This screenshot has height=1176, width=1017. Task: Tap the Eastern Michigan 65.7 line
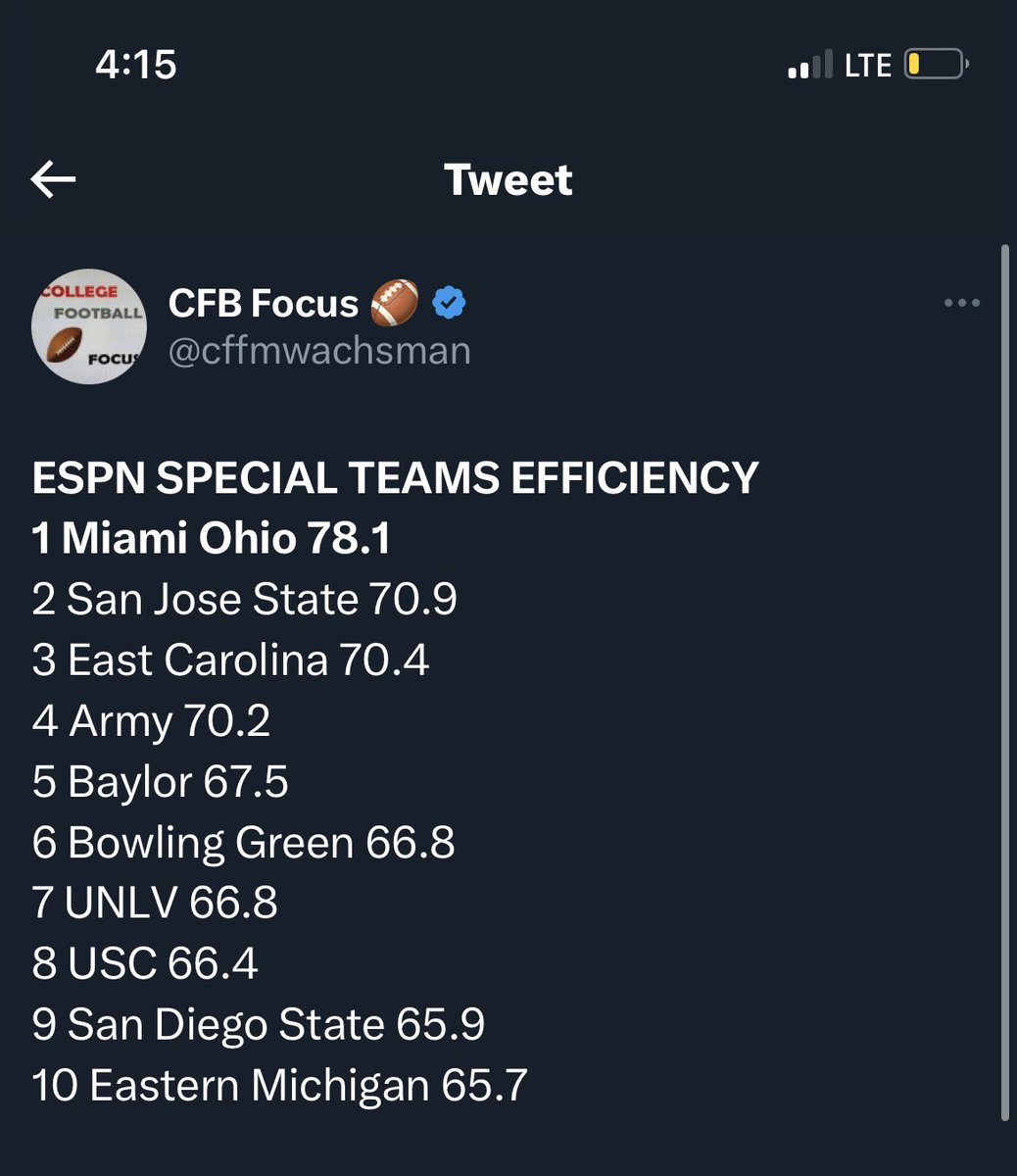[279, 1086]
